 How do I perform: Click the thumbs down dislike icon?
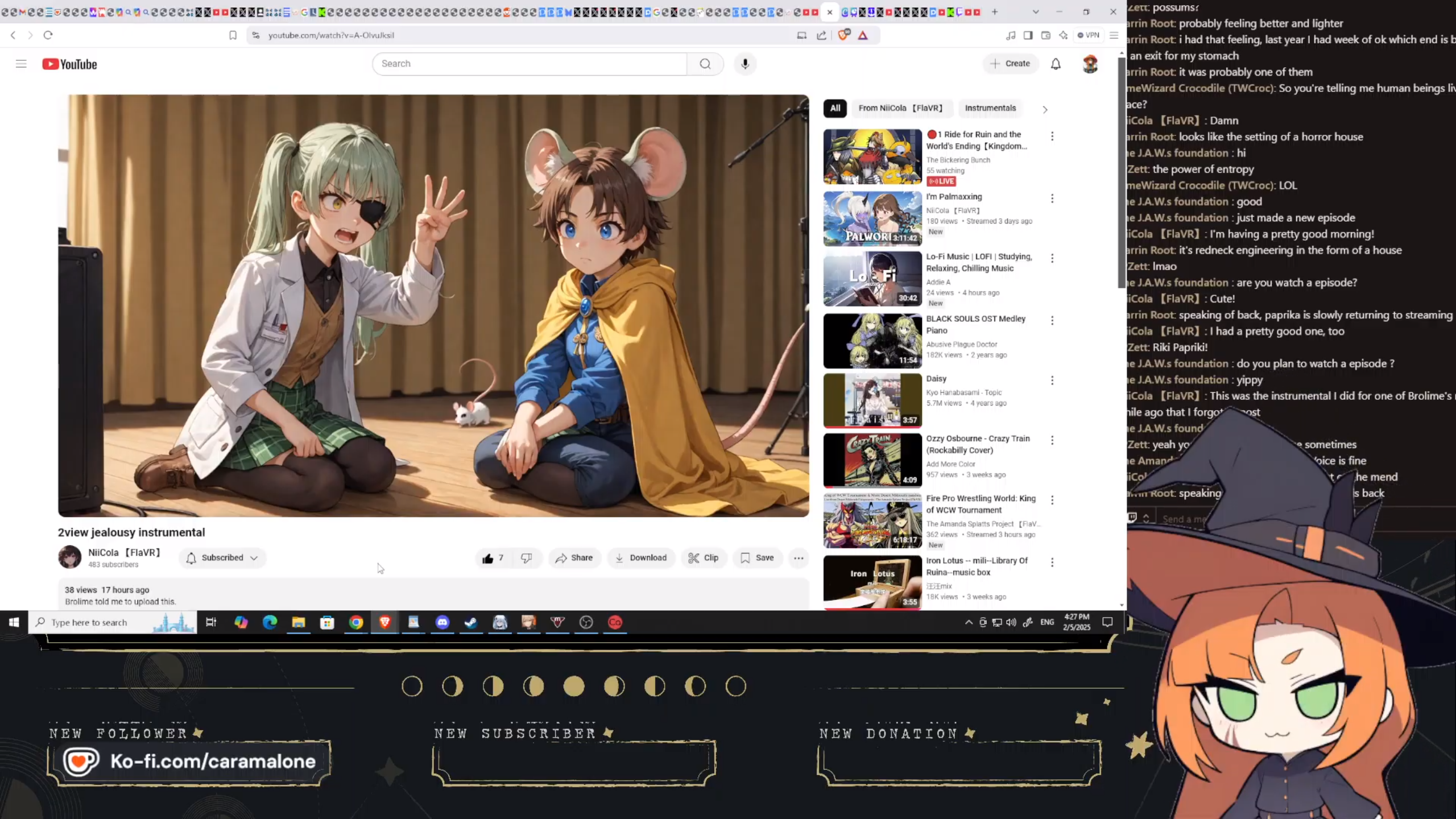(527, 558)
